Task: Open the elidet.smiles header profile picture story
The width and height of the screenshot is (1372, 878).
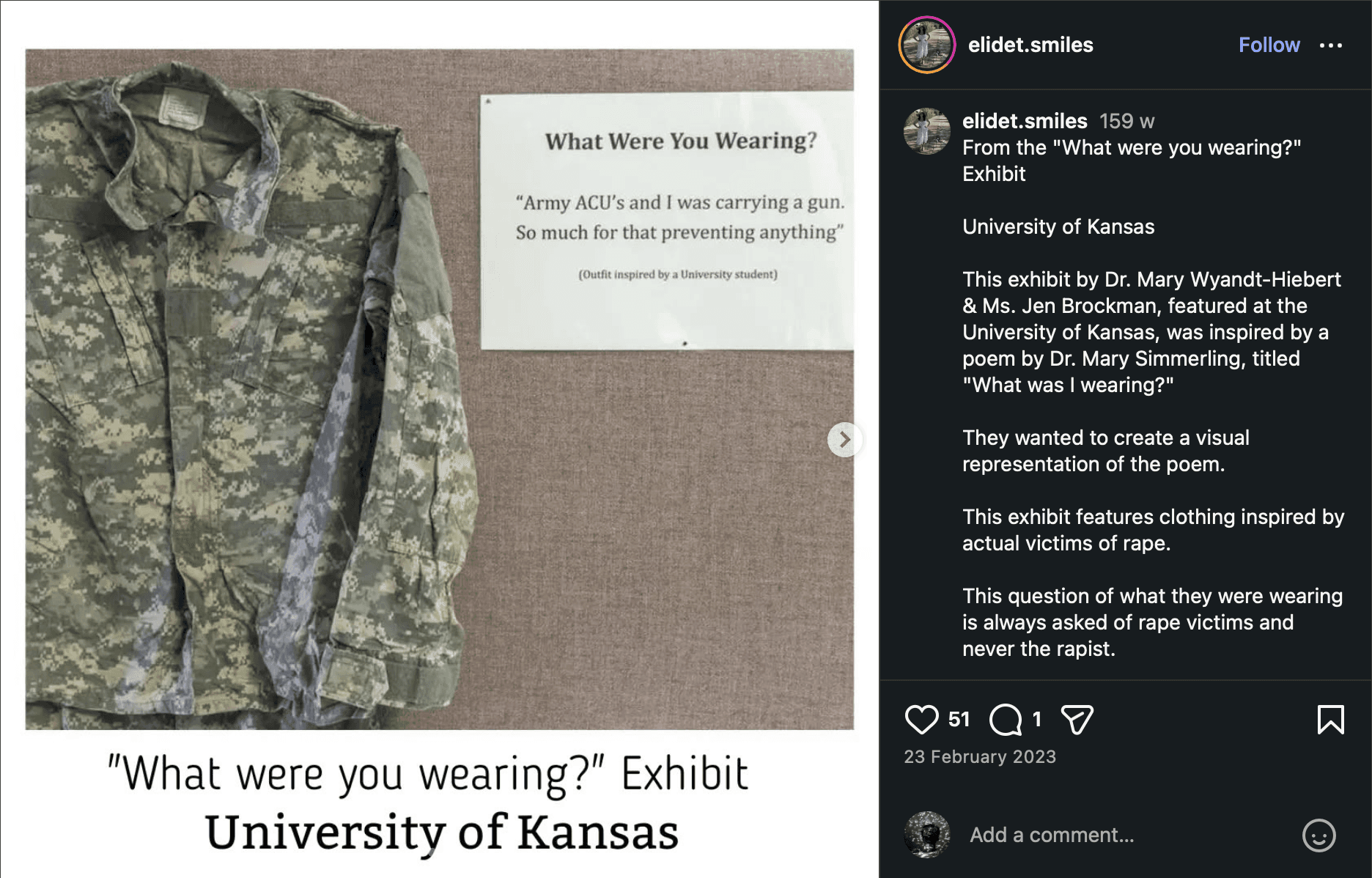Action: (x=926, y=45)
